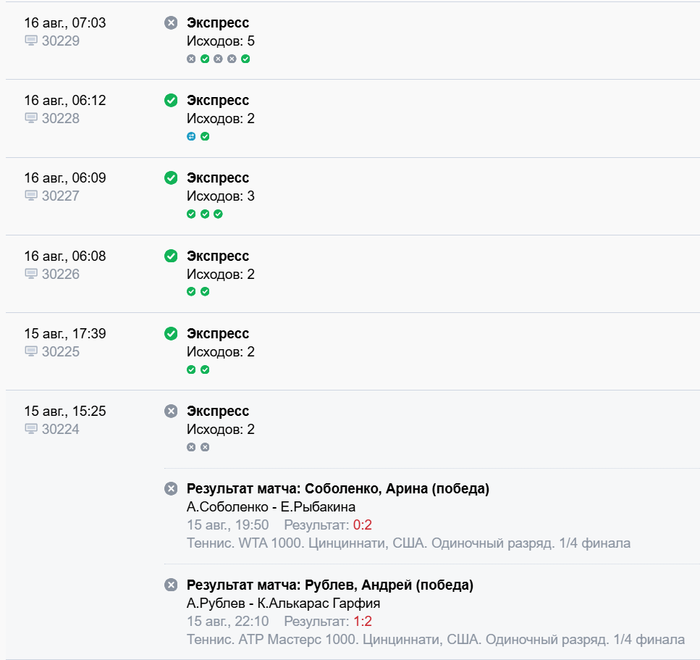The width and height of the screenshot is (700, 660).
Task: Click the monitor icon beside number 30225
Action: point(31,351)
